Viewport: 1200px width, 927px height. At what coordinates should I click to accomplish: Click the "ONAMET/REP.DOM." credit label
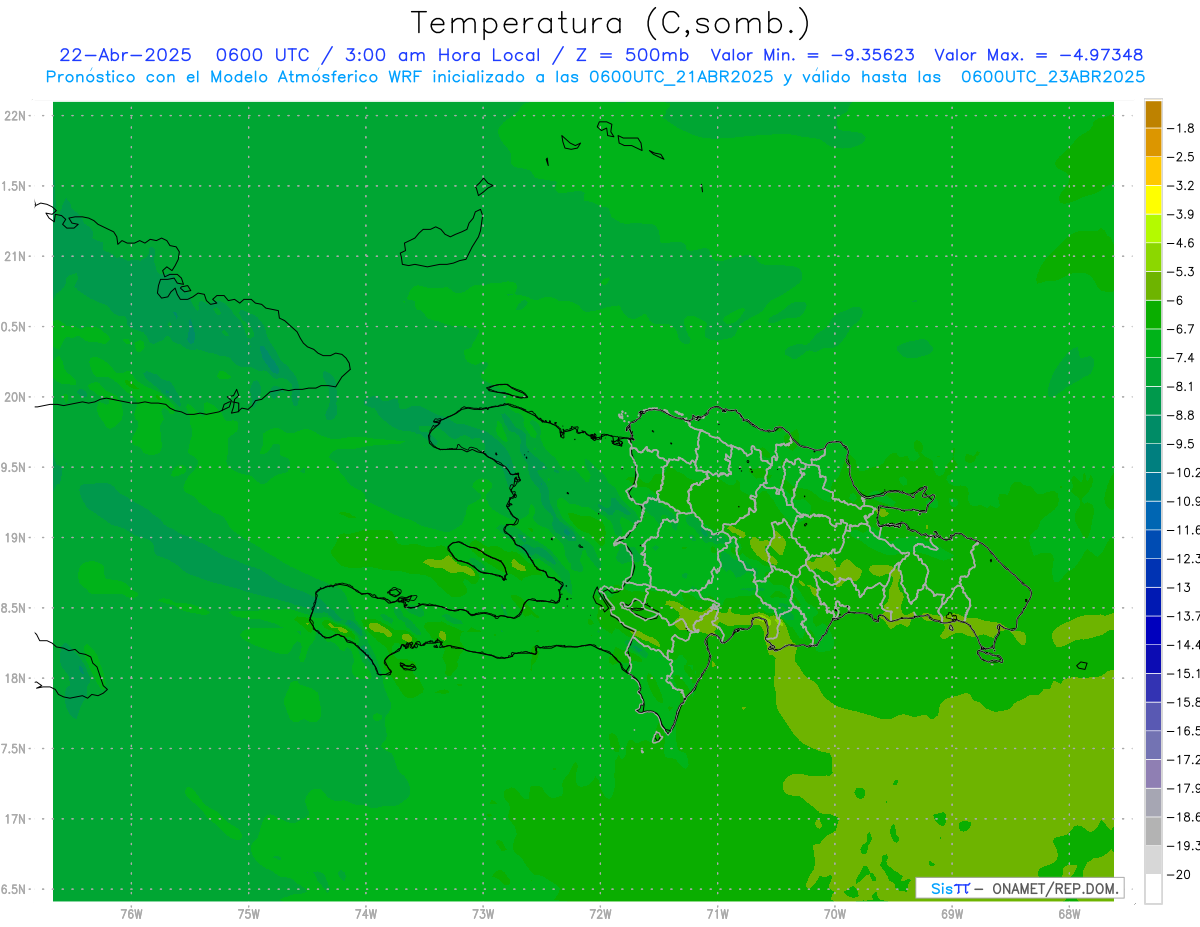[1054, 888]
